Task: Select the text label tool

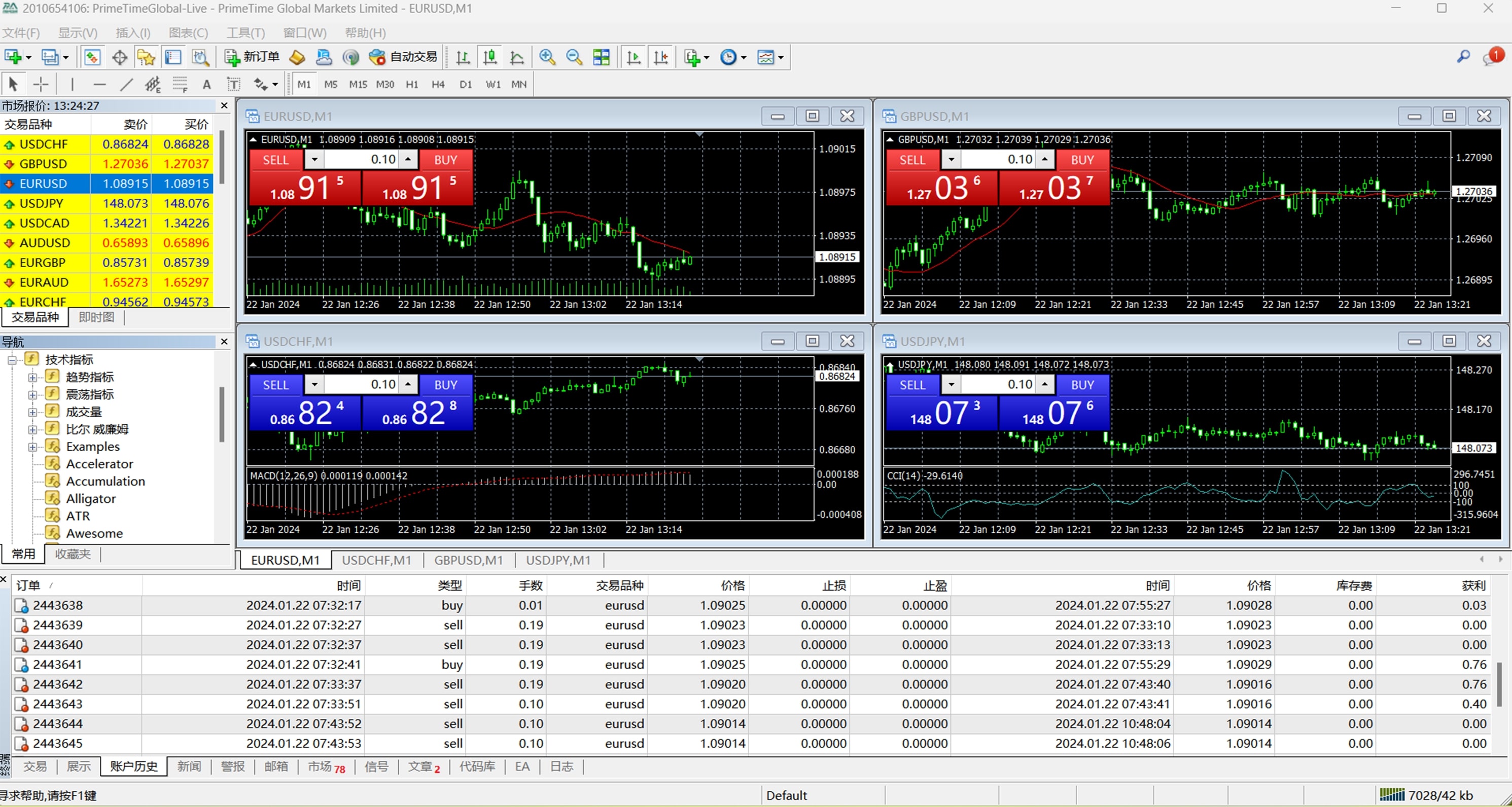Action: click(x=234, y=84)
